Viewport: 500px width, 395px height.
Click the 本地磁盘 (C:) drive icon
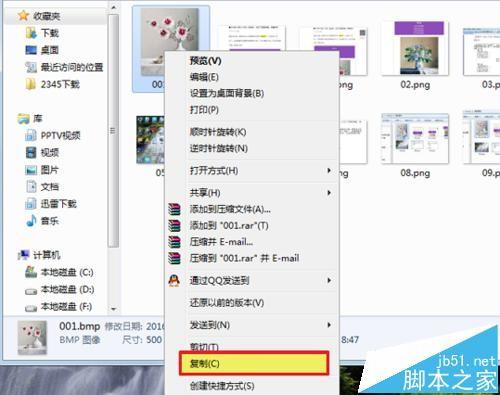tap(31, 272)
